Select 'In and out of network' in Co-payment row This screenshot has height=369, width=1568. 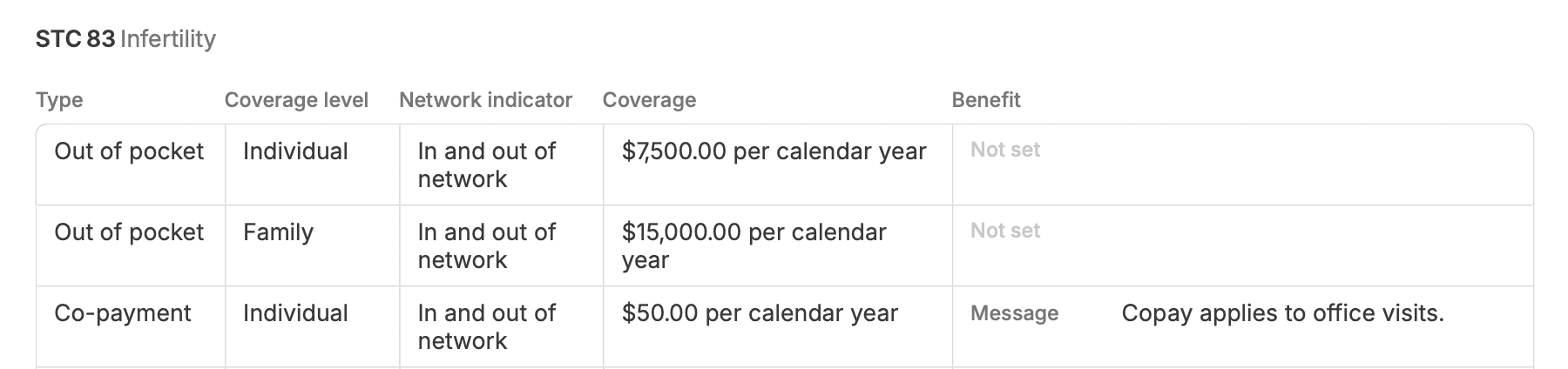coord(486,326)
